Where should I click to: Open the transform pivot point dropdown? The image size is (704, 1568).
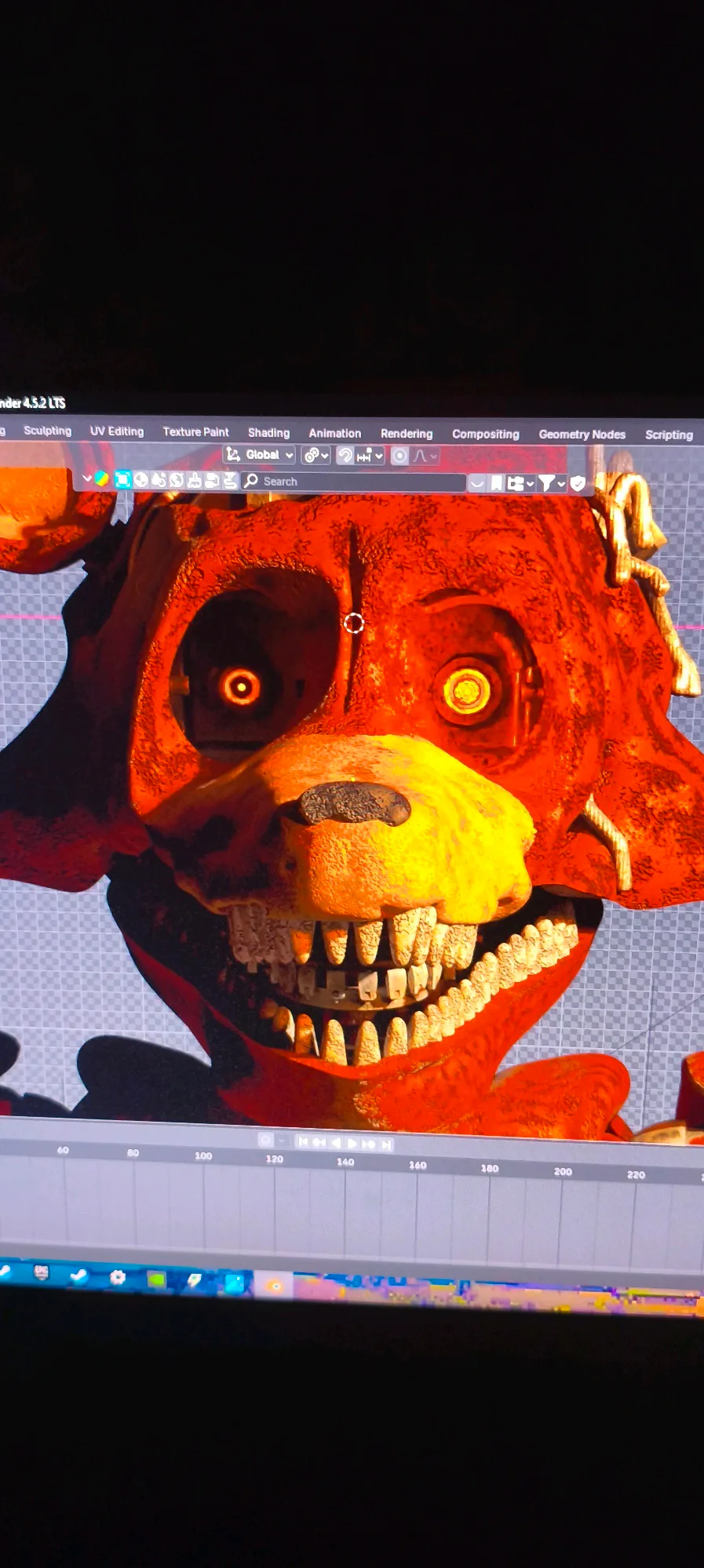tap(316, 455)
